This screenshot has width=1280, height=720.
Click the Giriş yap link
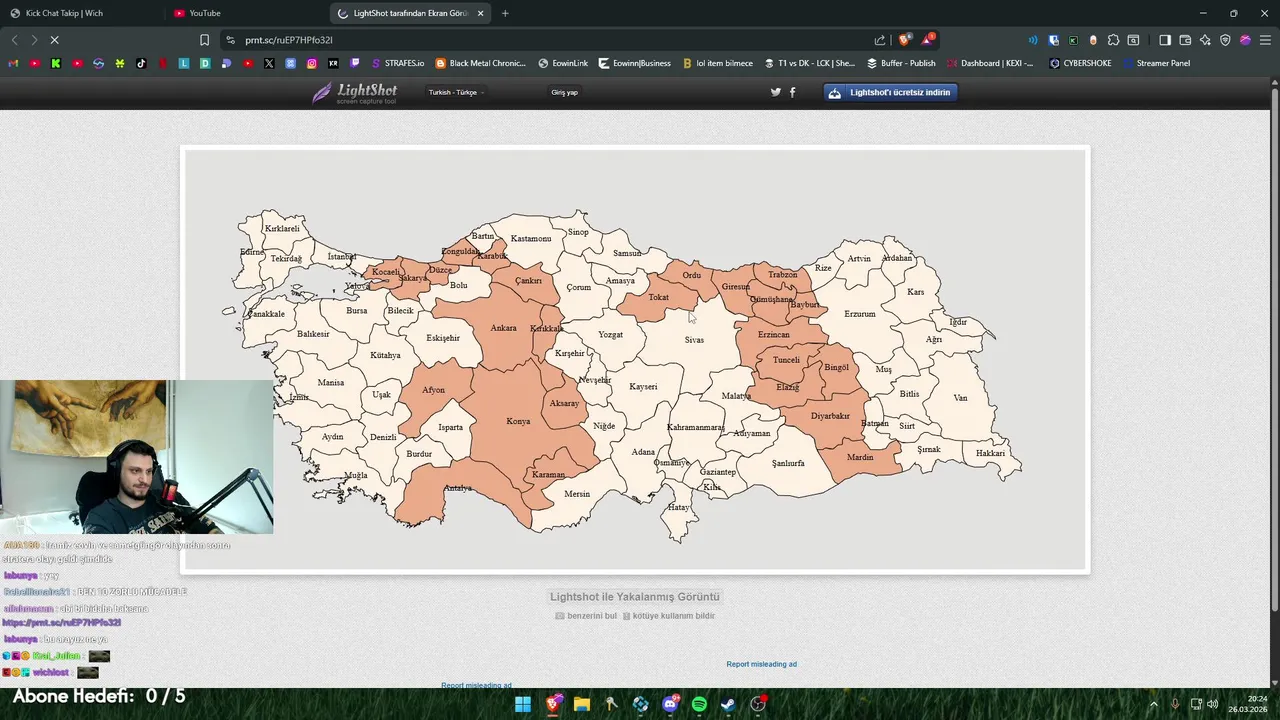coord(565,92)
